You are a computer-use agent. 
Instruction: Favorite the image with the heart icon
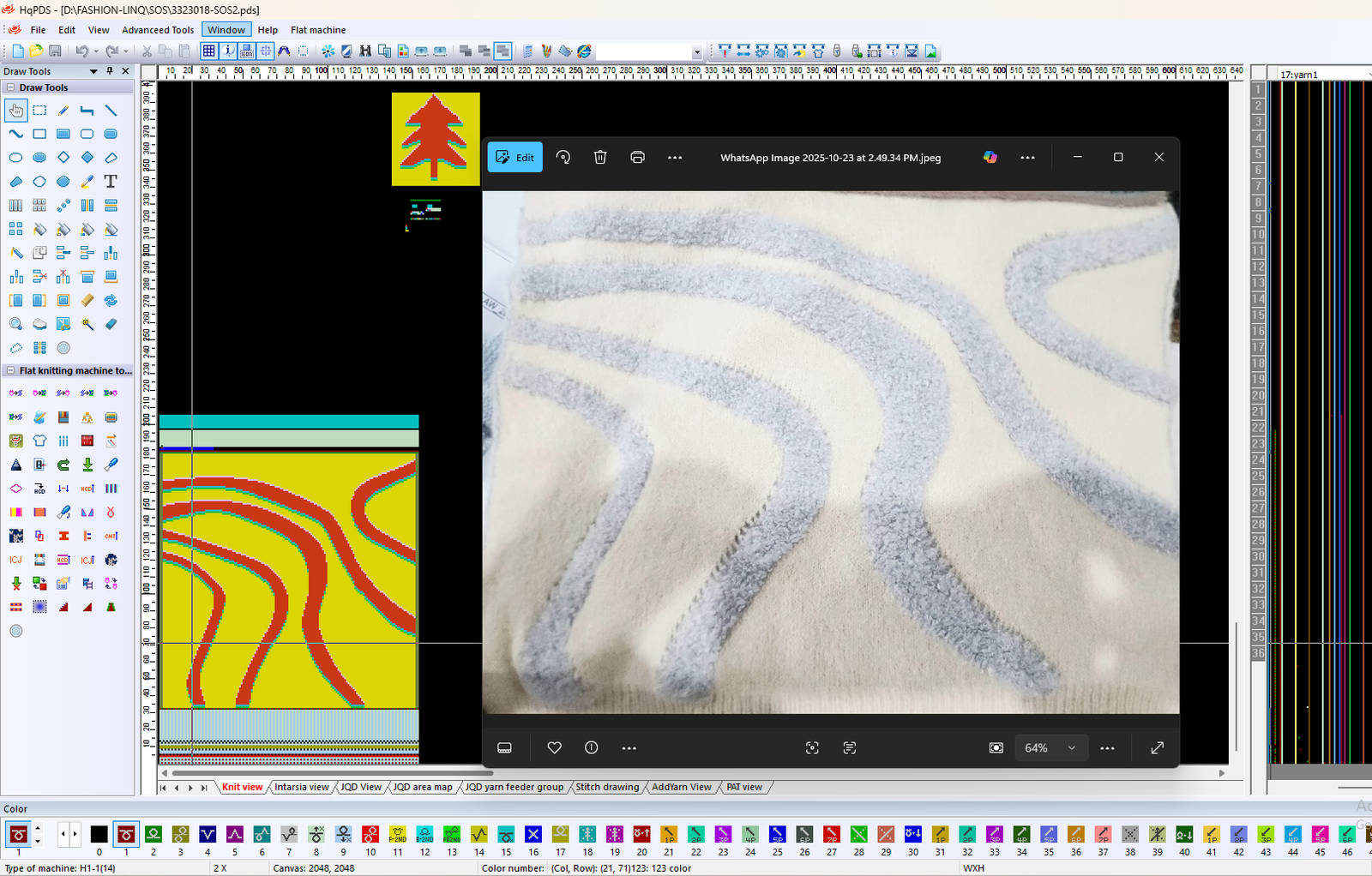coord(555,747)
